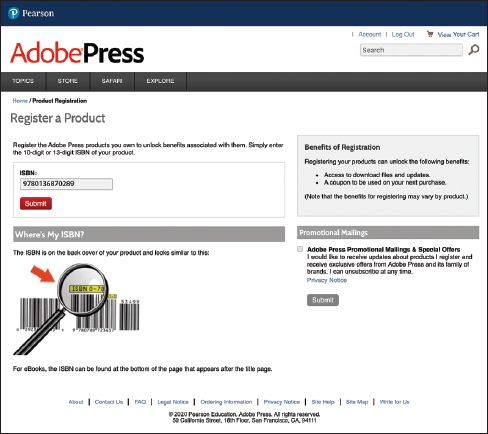This screenshot has width=488, height=434.
Task: Enable Adobe Press Promotional Mailings checkbox
Action: tap(300, 249)
